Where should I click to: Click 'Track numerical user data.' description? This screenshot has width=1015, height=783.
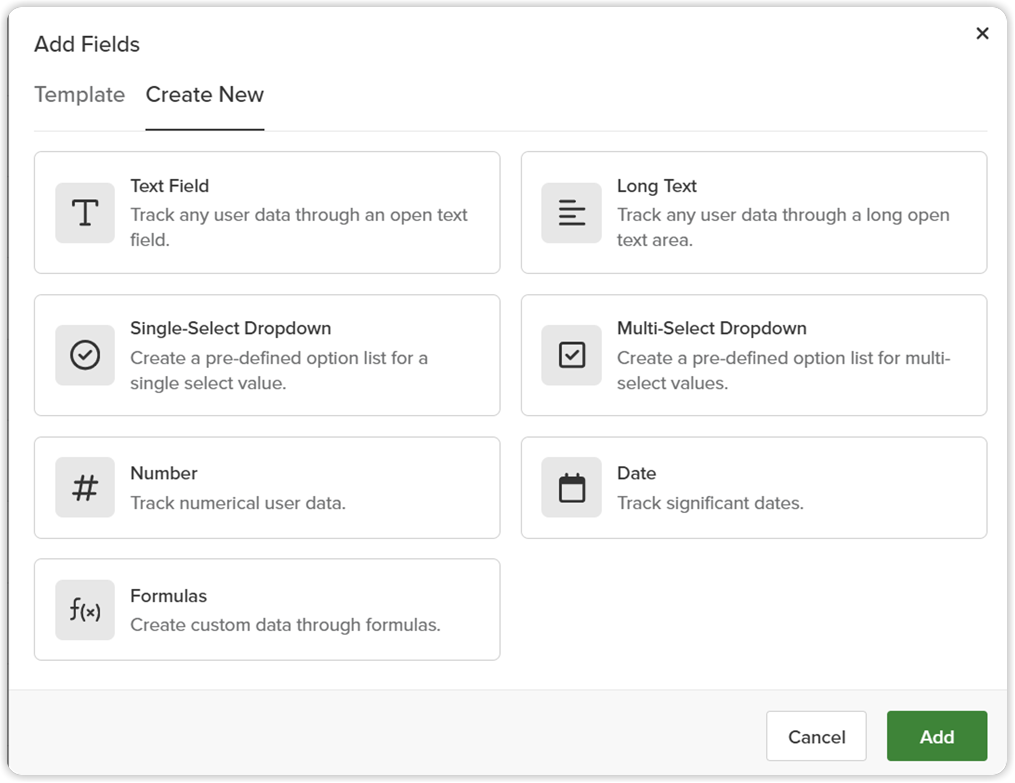pyautogui.click(x=238, y=503)
